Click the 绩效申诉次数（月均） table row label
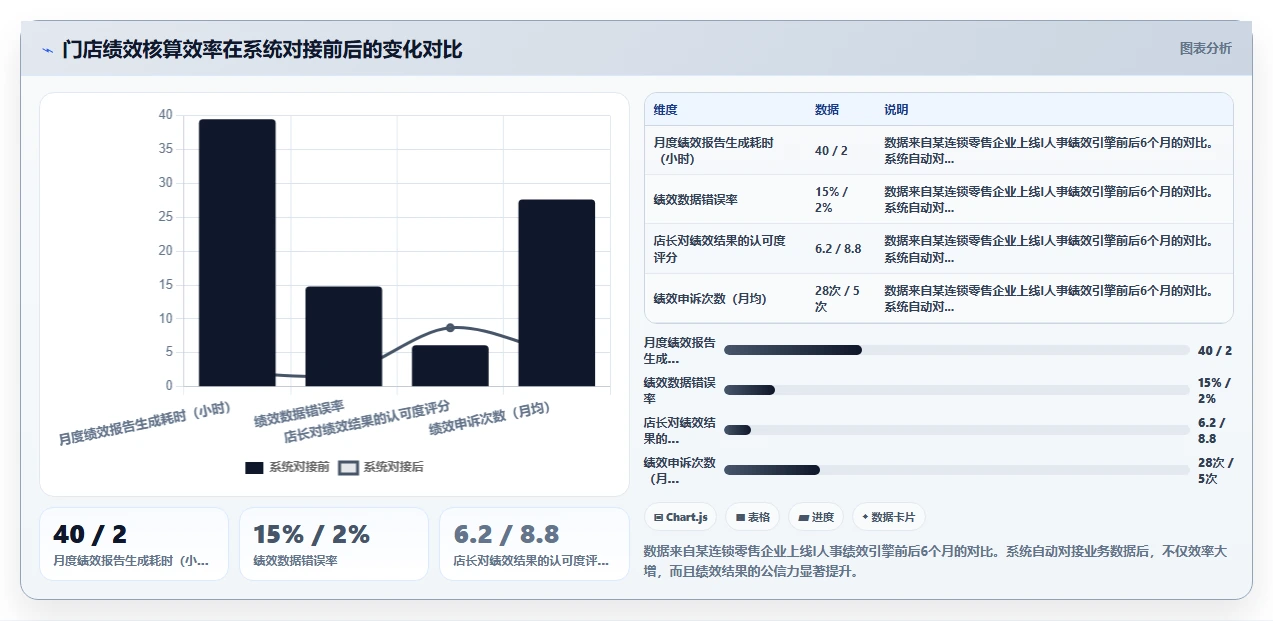Viewport: 1273px width, 621px height. click(x=710, y=298)
